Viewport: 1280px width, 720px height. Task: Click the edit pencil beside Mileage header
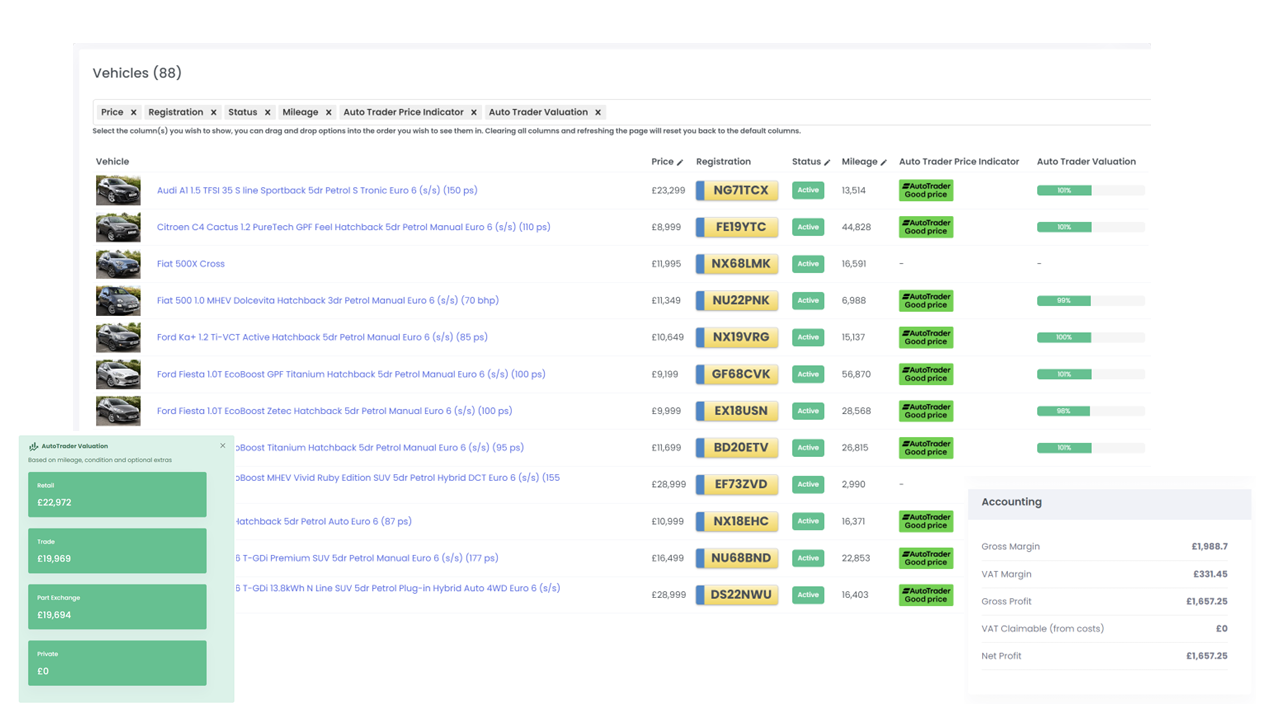[x=884, y=162]
